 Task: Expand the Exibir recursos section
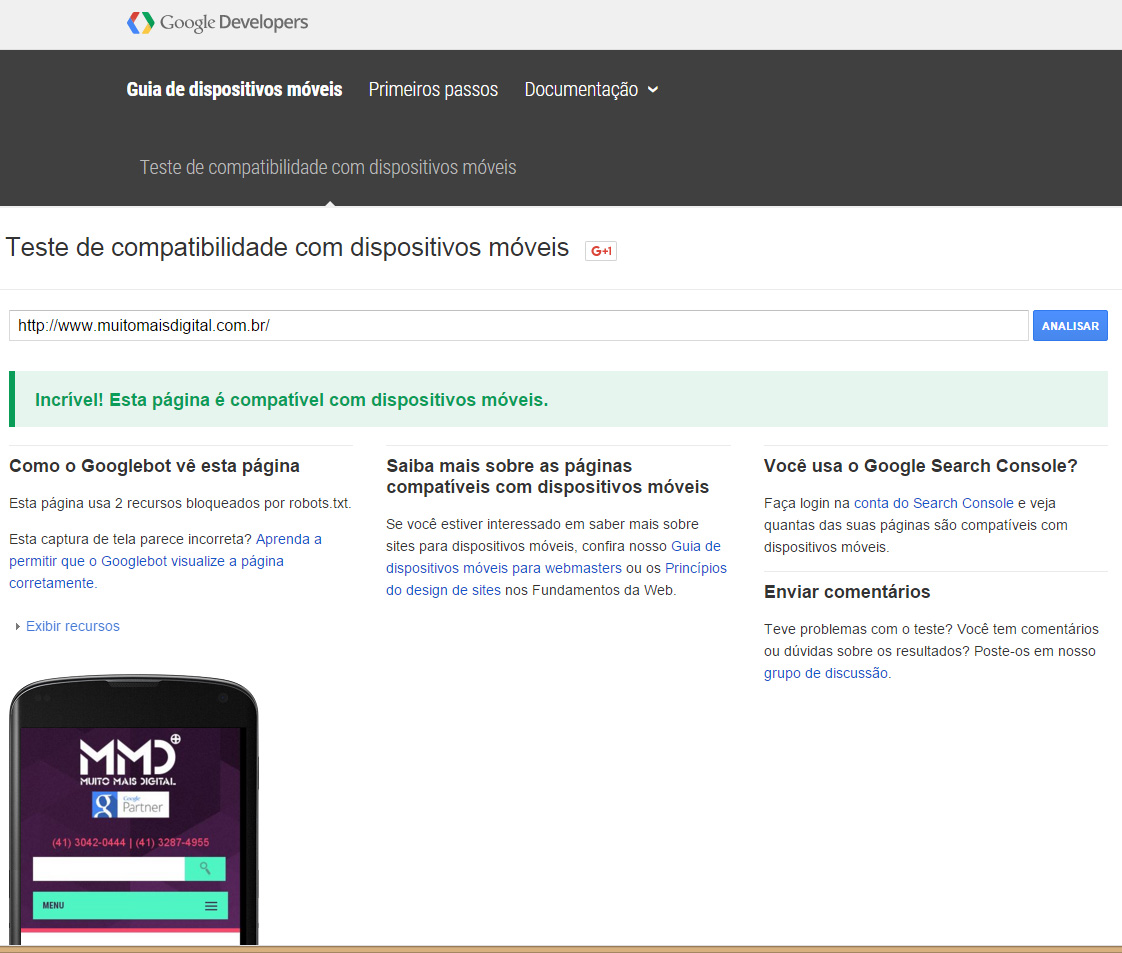tap(72, 626)
